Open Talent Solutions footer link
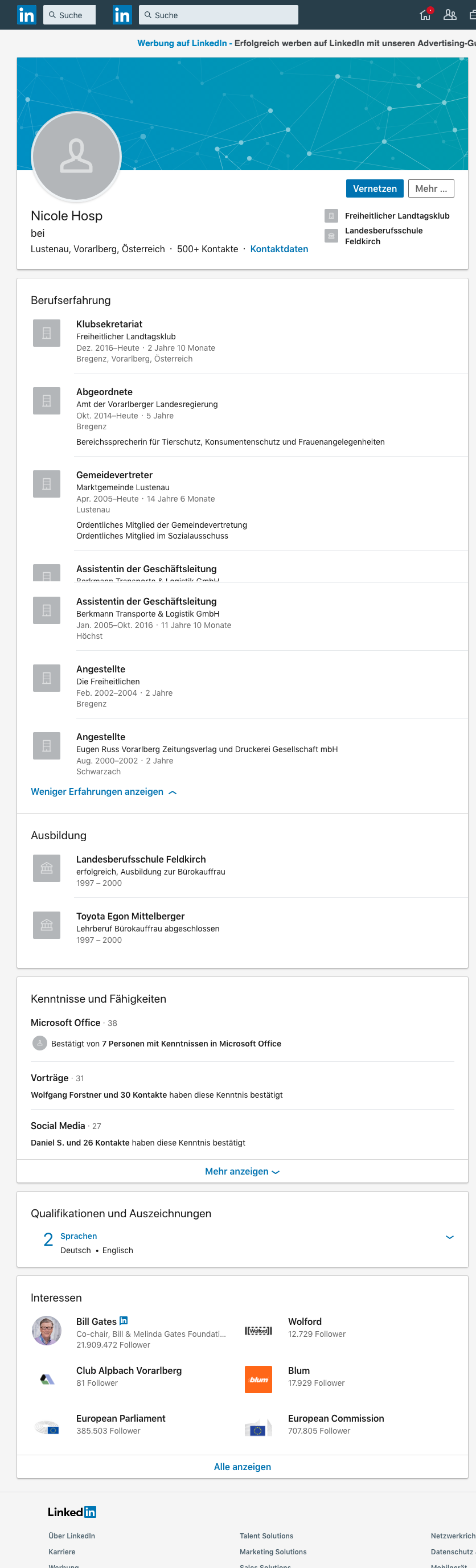The width and height of the screenshot is (476, 1568). click(266, 1536)
